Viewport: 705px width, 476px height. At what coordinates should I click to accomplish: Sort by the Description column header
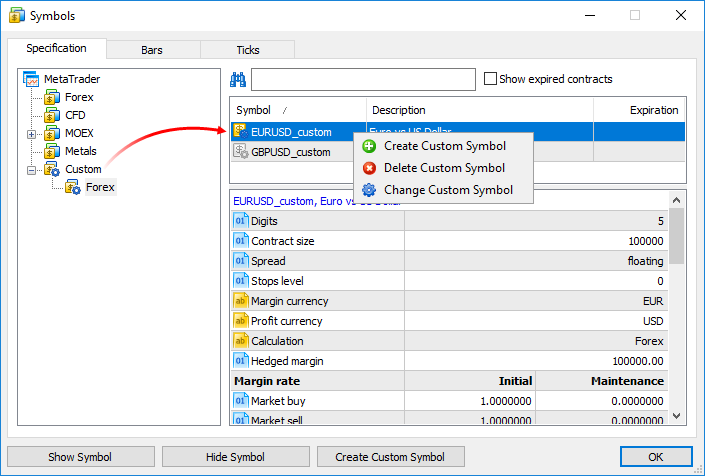[480, 110]
